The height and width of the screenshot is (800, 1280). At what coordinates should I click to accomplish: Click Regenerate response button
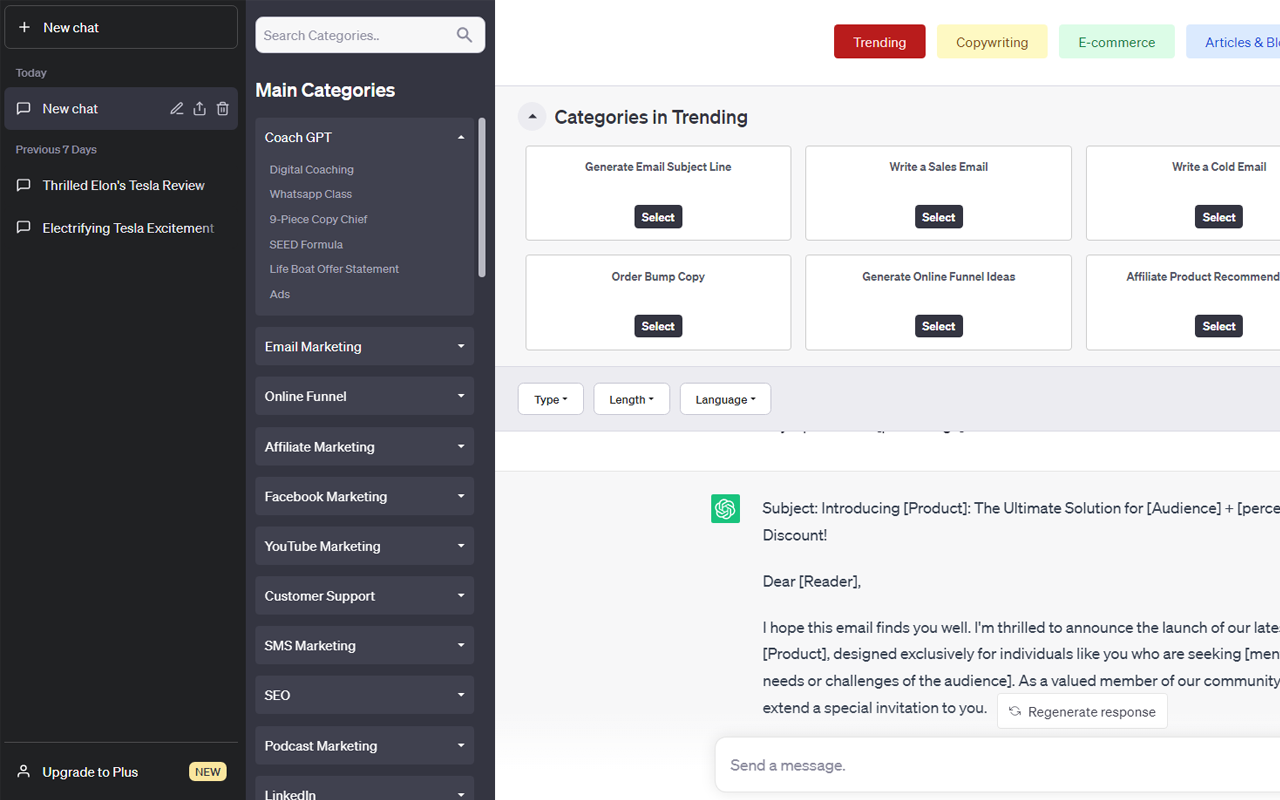pyautogui.click(x=1082, y=712)
